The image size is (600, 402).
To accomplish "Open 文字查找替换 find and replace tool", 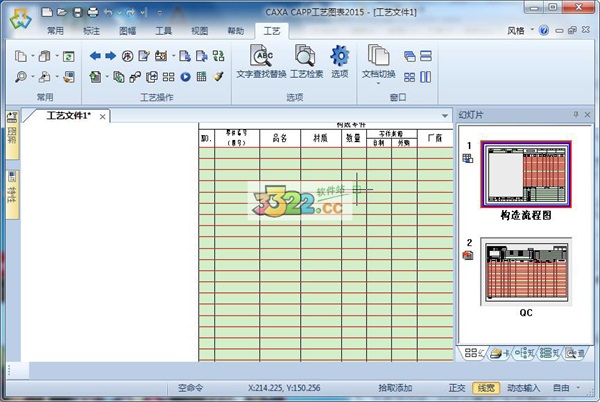I will coord(261,61).
